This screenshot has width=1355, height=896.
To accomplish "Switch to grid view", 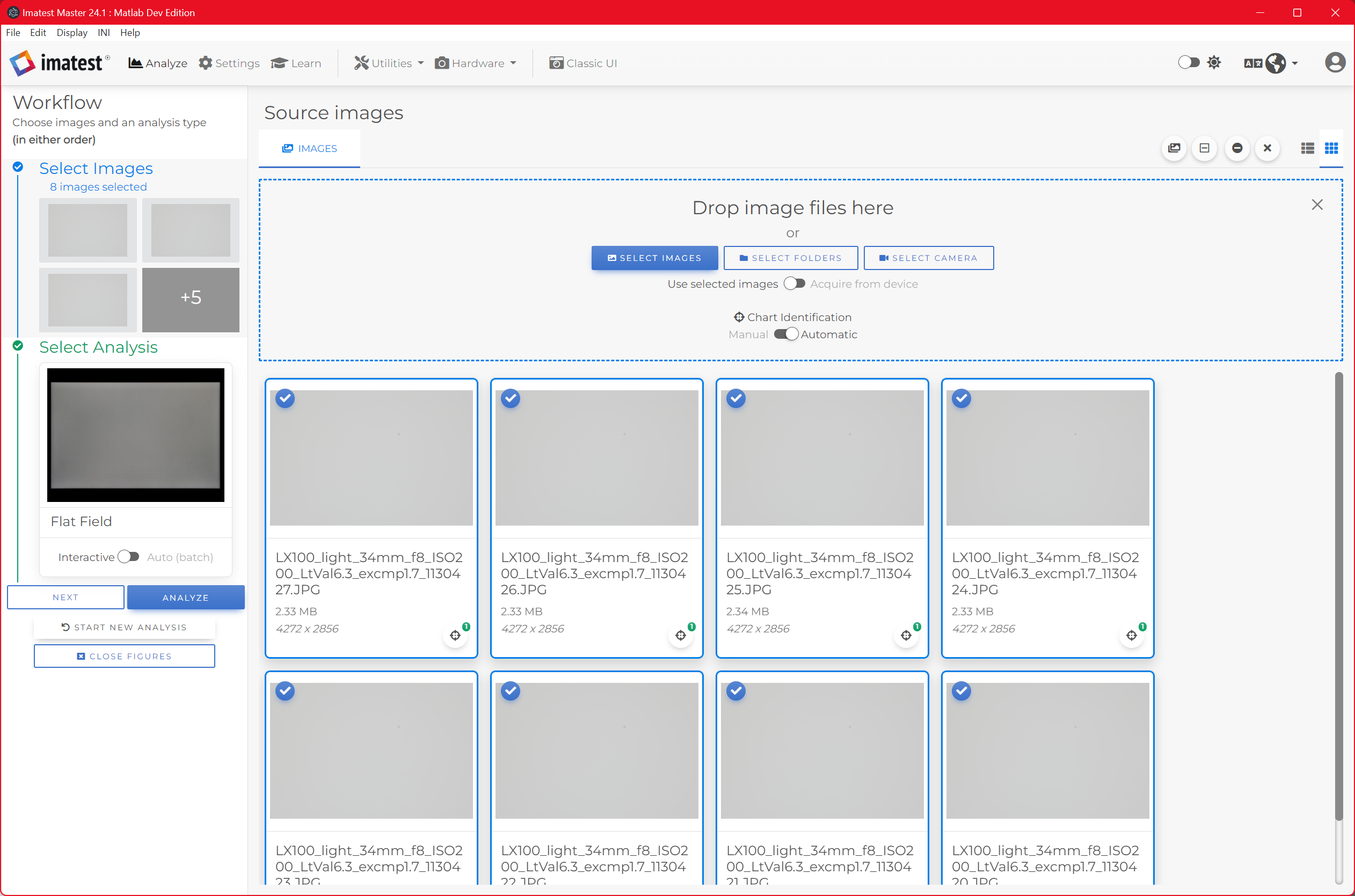I will 1331,149.
